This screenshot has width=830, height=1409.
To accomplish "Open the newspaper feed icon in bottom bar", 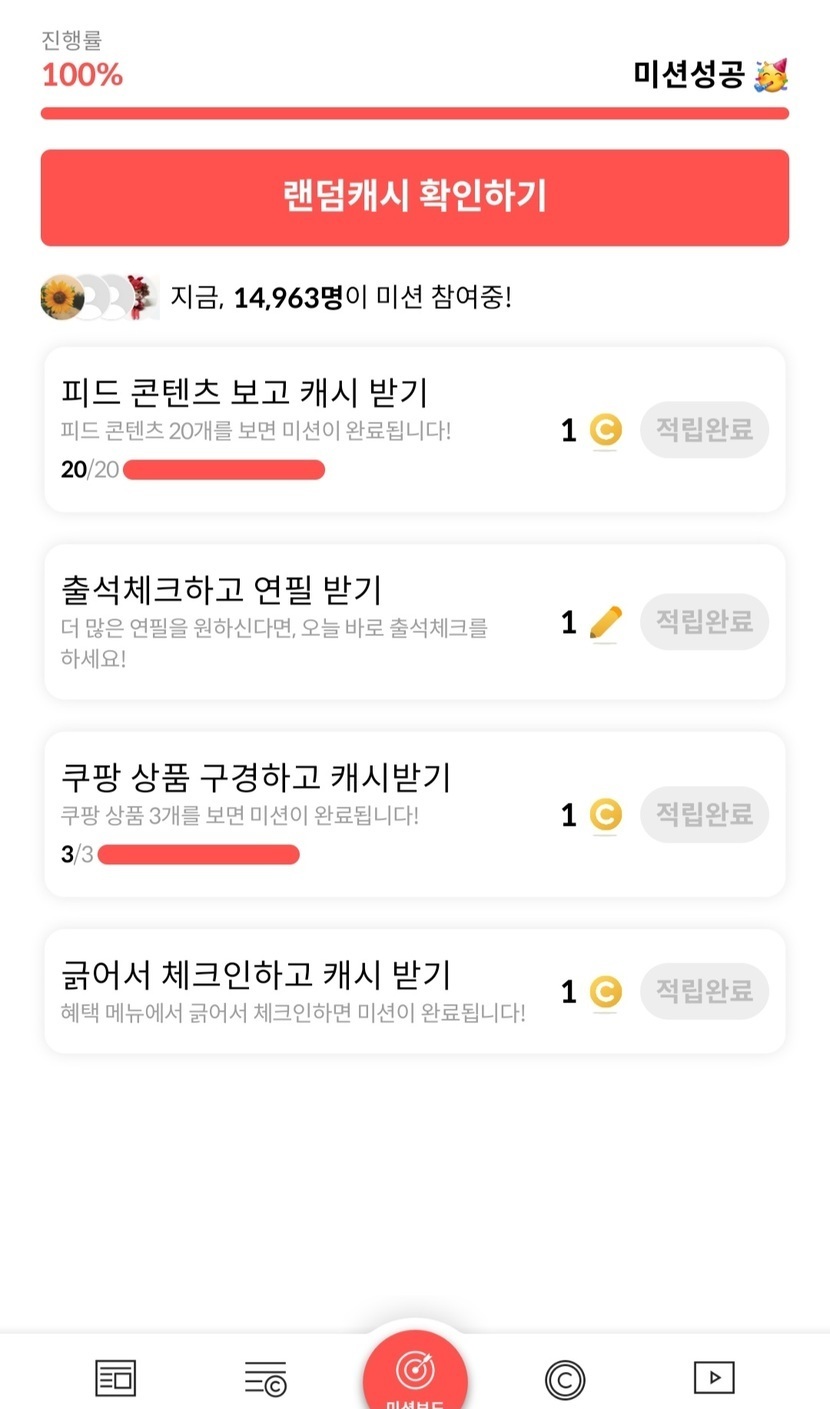I will (x=115, y=1378).
